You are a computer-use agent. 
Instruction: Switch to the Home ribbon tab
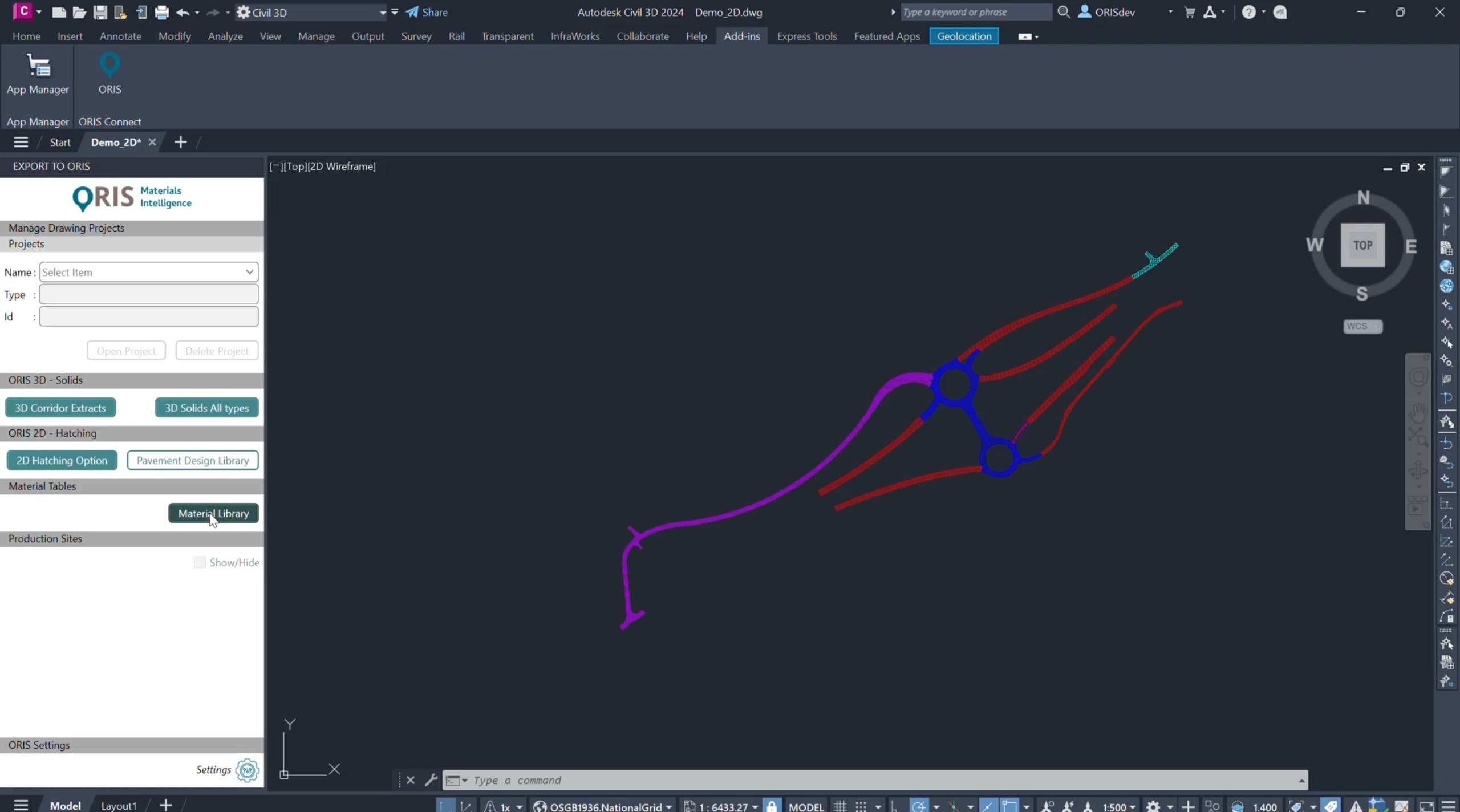click(26, 36)
